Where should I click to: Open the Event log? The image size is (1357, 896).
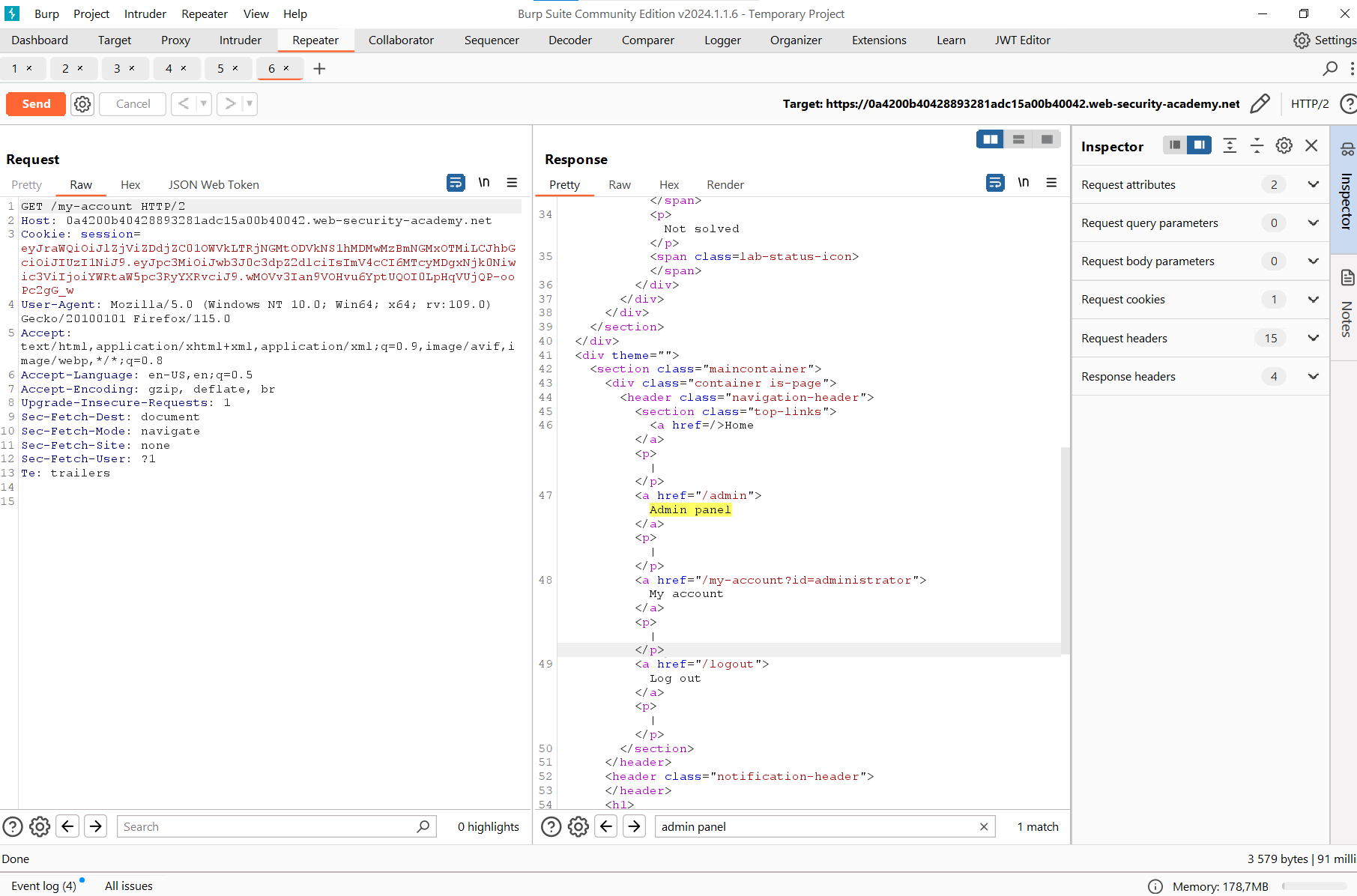tap(43, 886)
